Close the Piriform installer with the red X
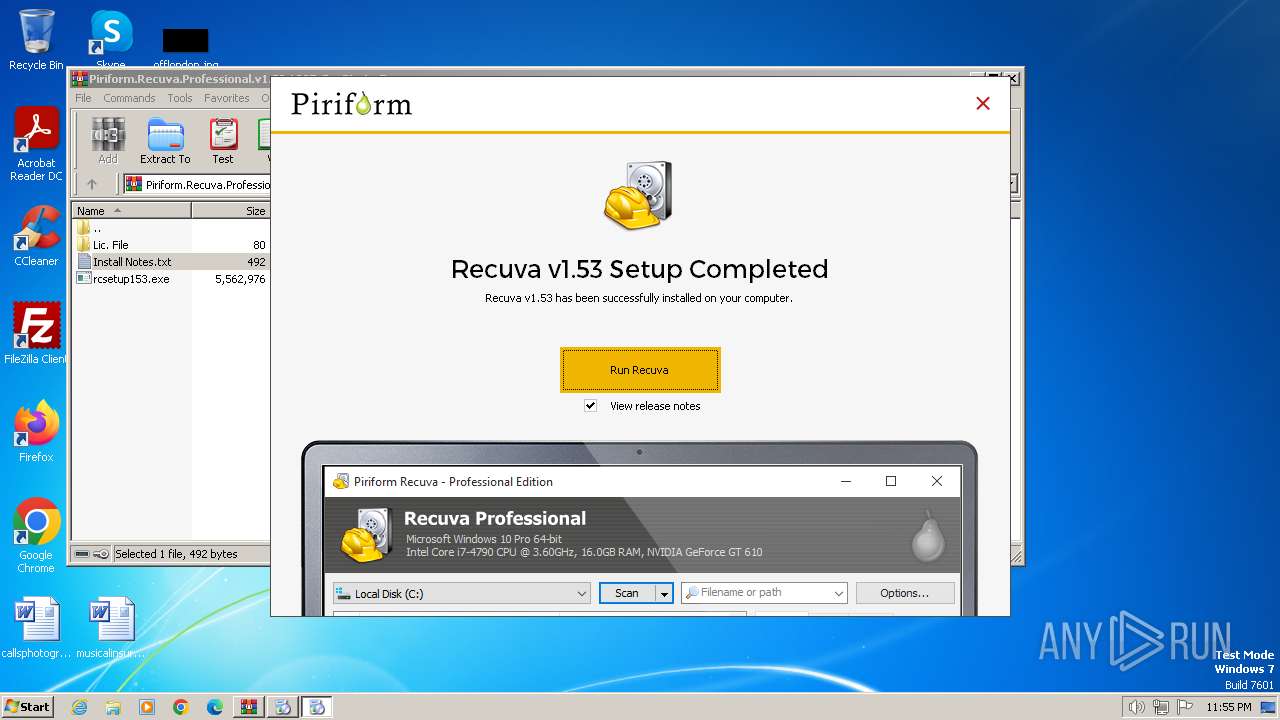The width and height of the screenshot is (1280, 720). click(983, 103)
